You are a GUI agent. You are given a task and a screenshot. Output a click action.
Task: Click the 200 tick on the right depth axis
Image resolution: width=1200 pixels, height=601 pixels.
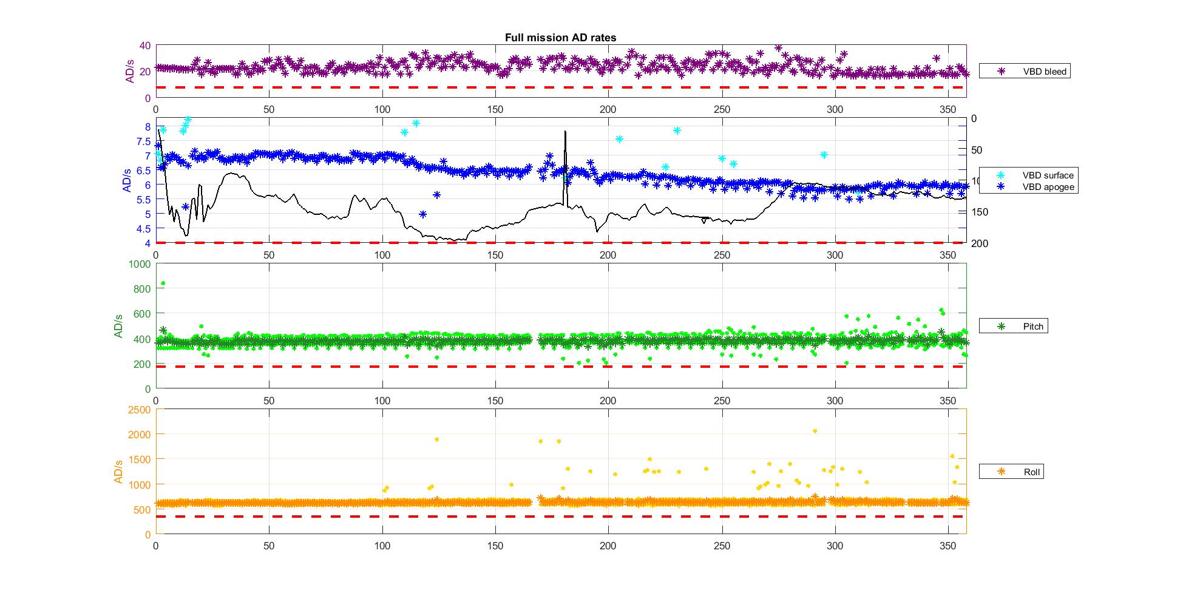[x=980, y=243]
